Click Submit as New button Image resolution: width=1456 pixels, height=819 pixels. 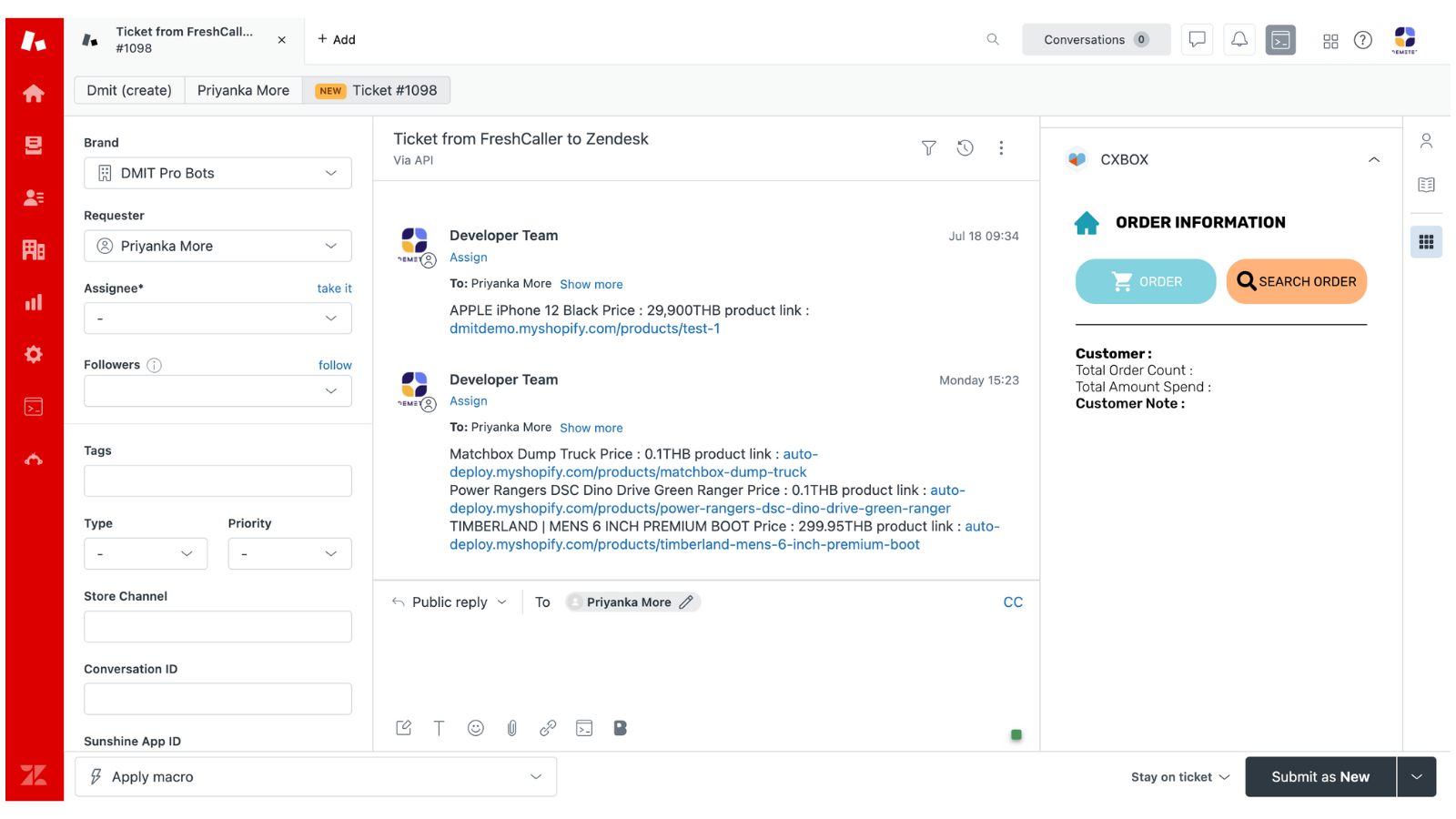1320,777
